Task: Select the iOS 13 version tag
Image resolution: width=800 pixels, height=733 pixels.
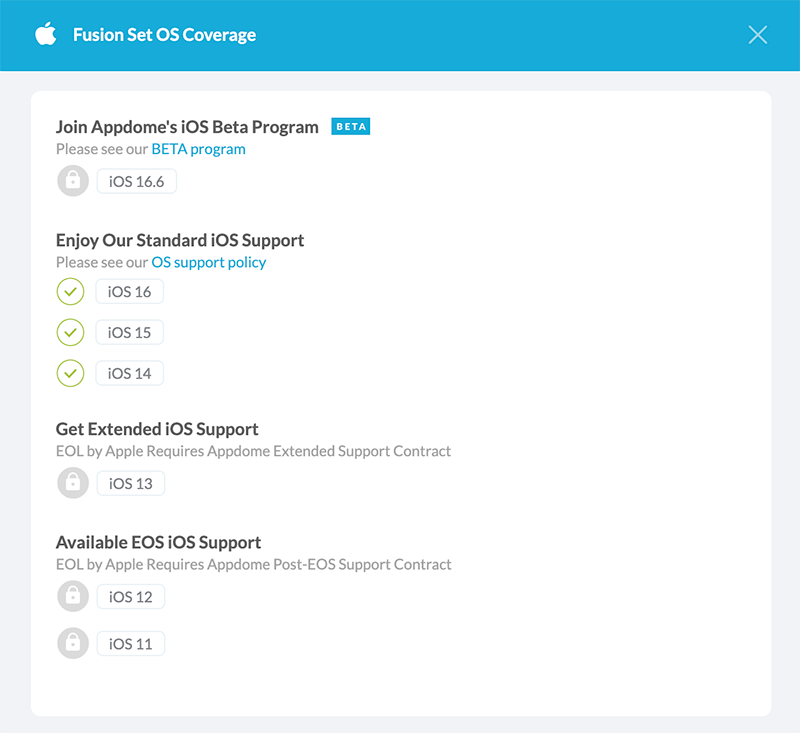Action: coord(130,483)
